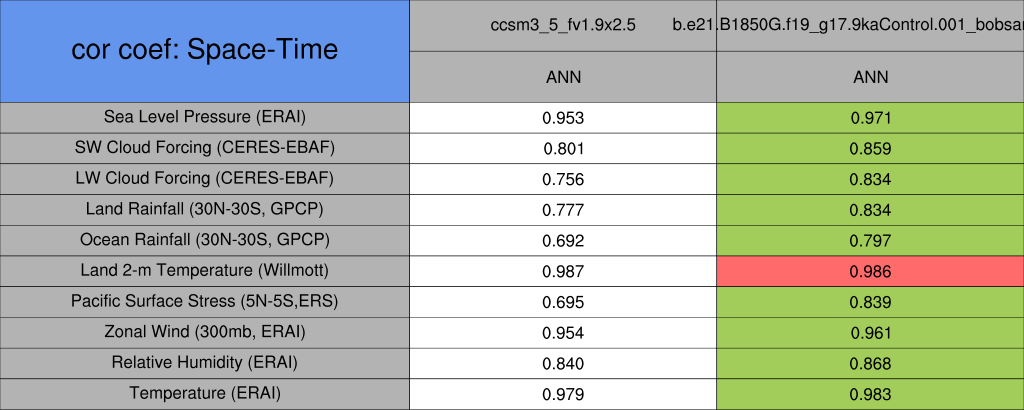Click the red cell showing 0.986
The height and width of the screenshot is (410, 1024).
coord(870,271)
